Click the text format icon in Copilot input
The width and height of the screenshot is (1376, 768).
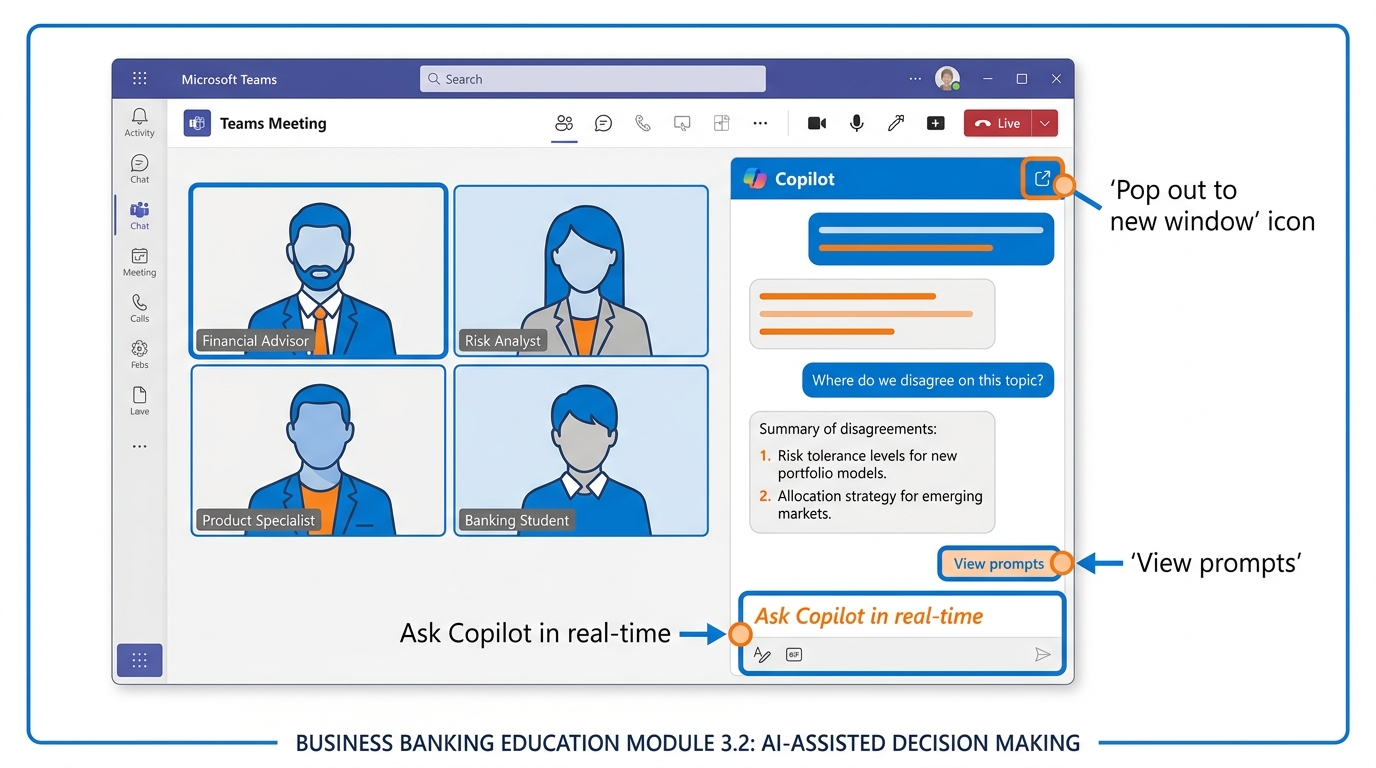[x=762, y=655]
